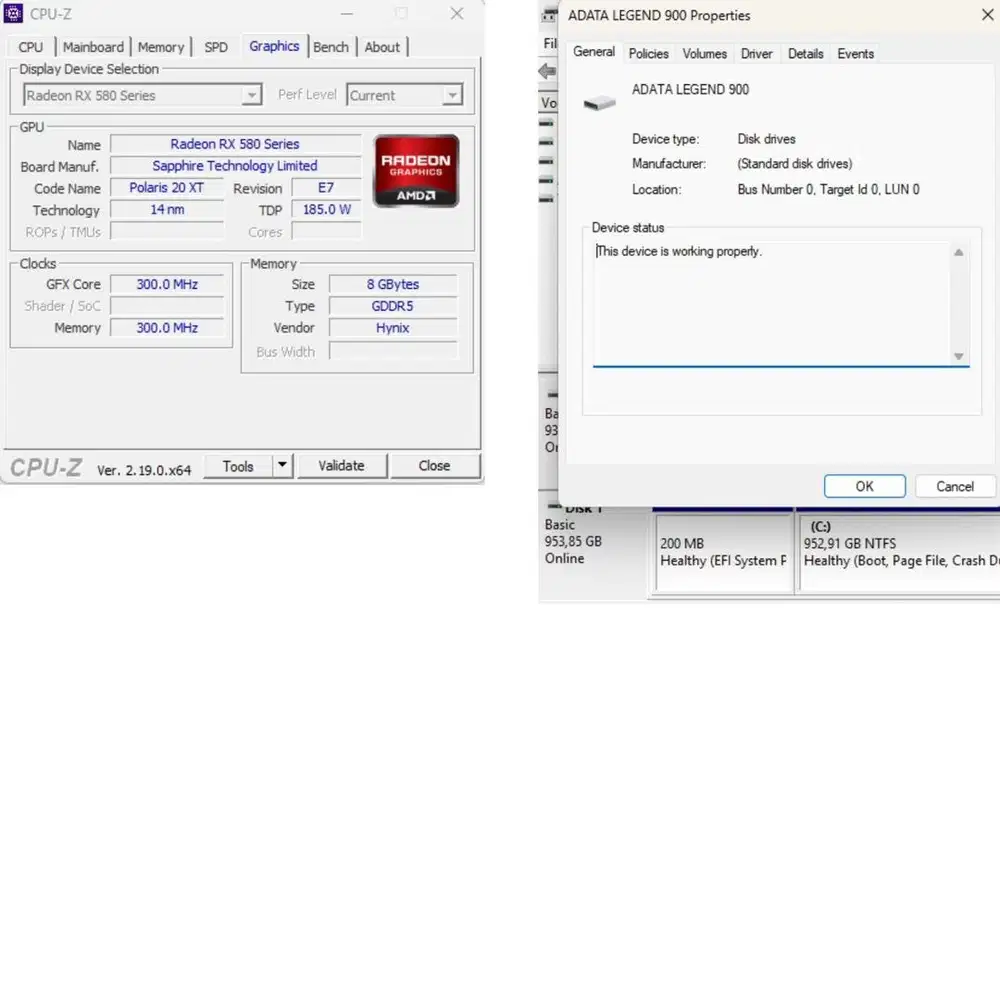This screenshot has height=1000, width=1000.
Task: Click the Disk Management window icon in its title bar
Action: click(x=549, y=15)
